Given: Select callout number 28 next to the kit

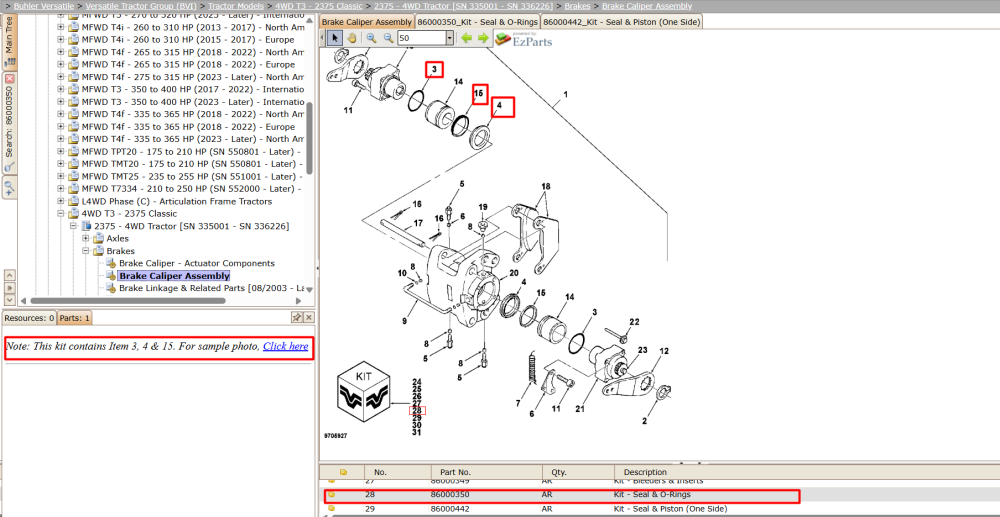Looking at the screenshot, I should point(417,411).
